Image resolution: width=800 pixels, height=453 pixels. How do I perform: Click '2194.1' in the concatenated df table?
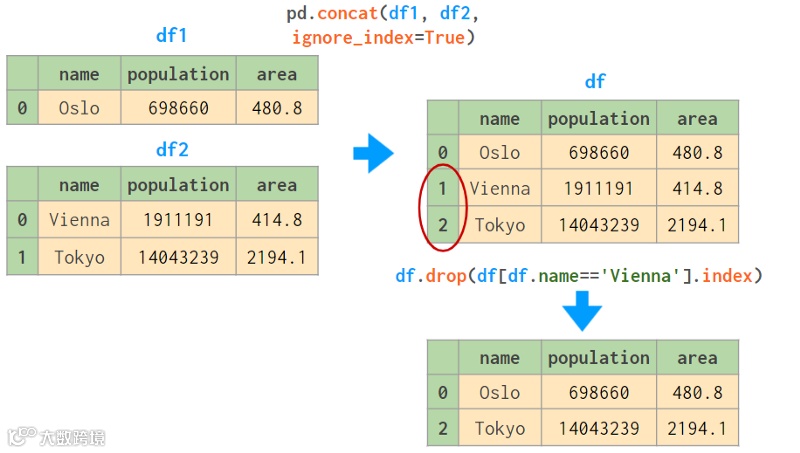pos(697,224)
